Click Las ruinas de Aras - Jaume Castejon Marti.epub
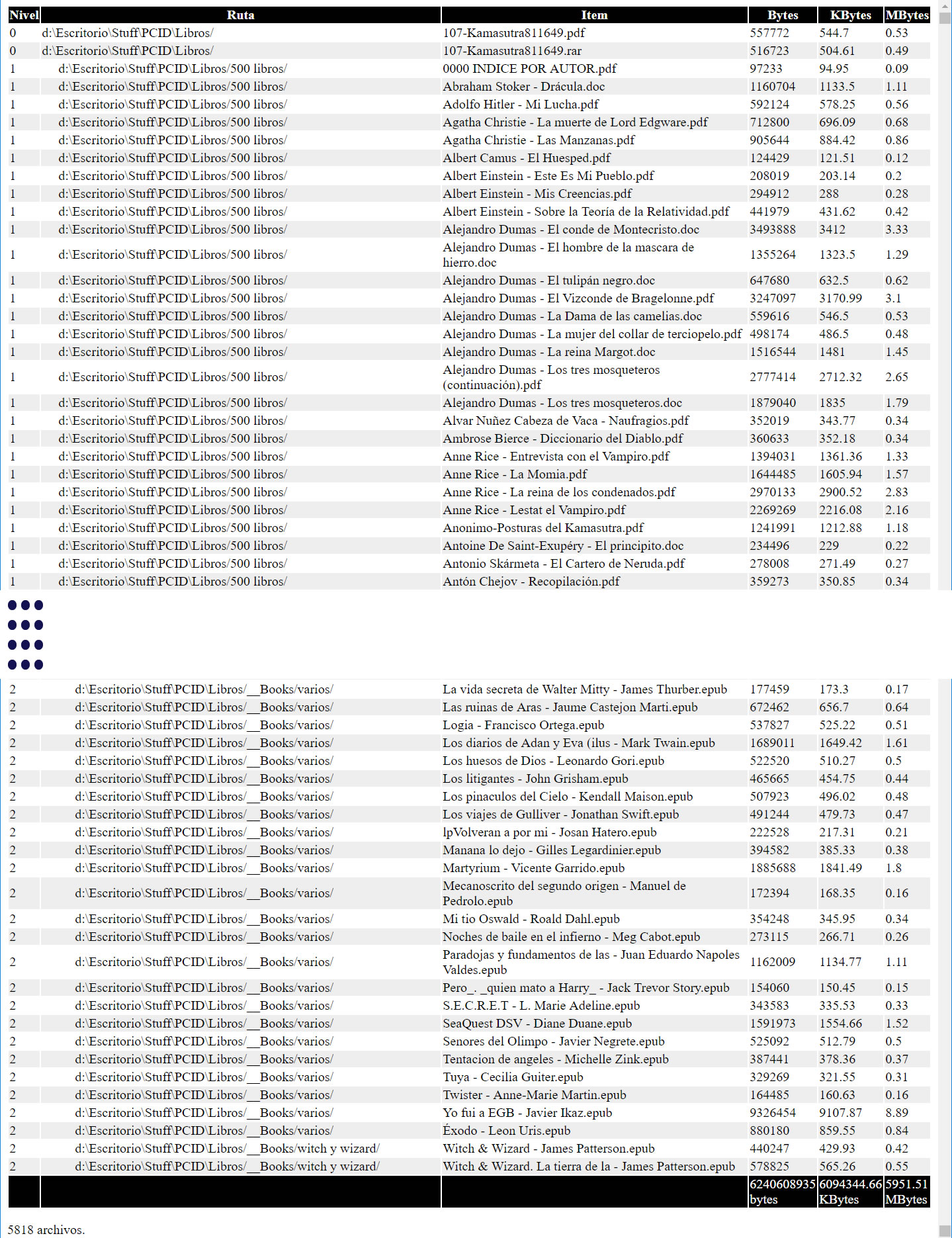952x1238 pixels. [x=570, y=707]
